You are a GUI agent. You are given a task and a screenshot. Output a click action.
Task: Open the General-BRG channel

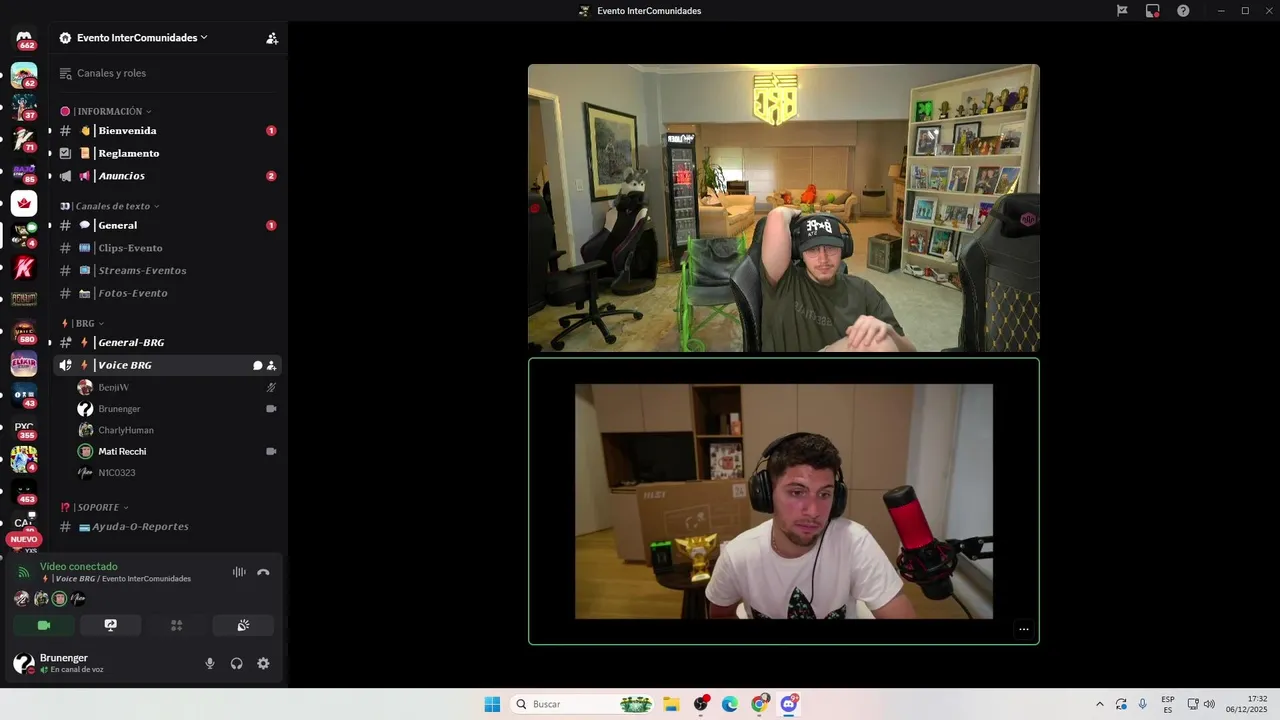tap(168, 342)
